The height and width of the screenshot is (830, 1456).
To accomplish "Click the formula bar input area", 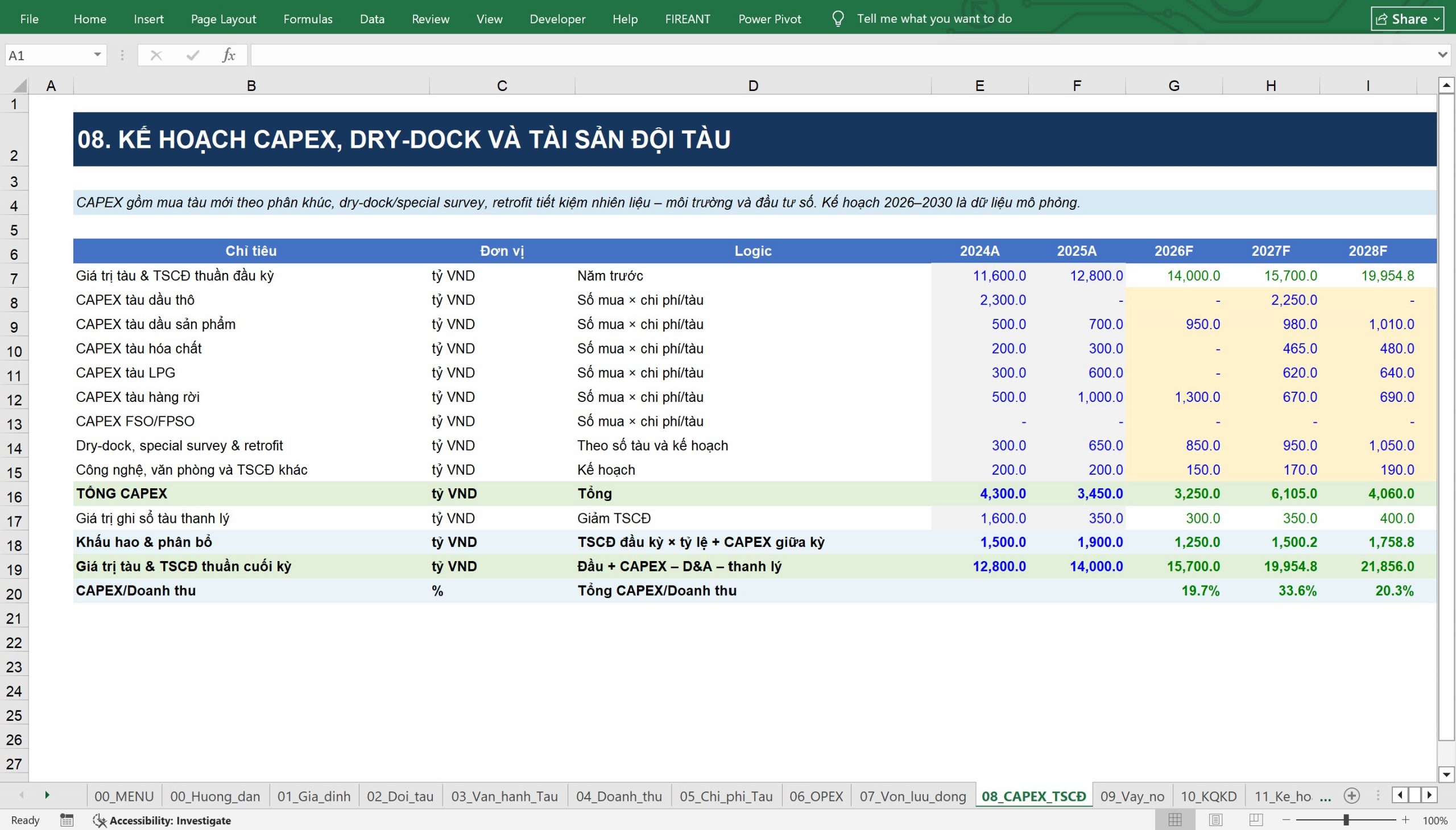I will pyautogui.click(x=841, y=55).
